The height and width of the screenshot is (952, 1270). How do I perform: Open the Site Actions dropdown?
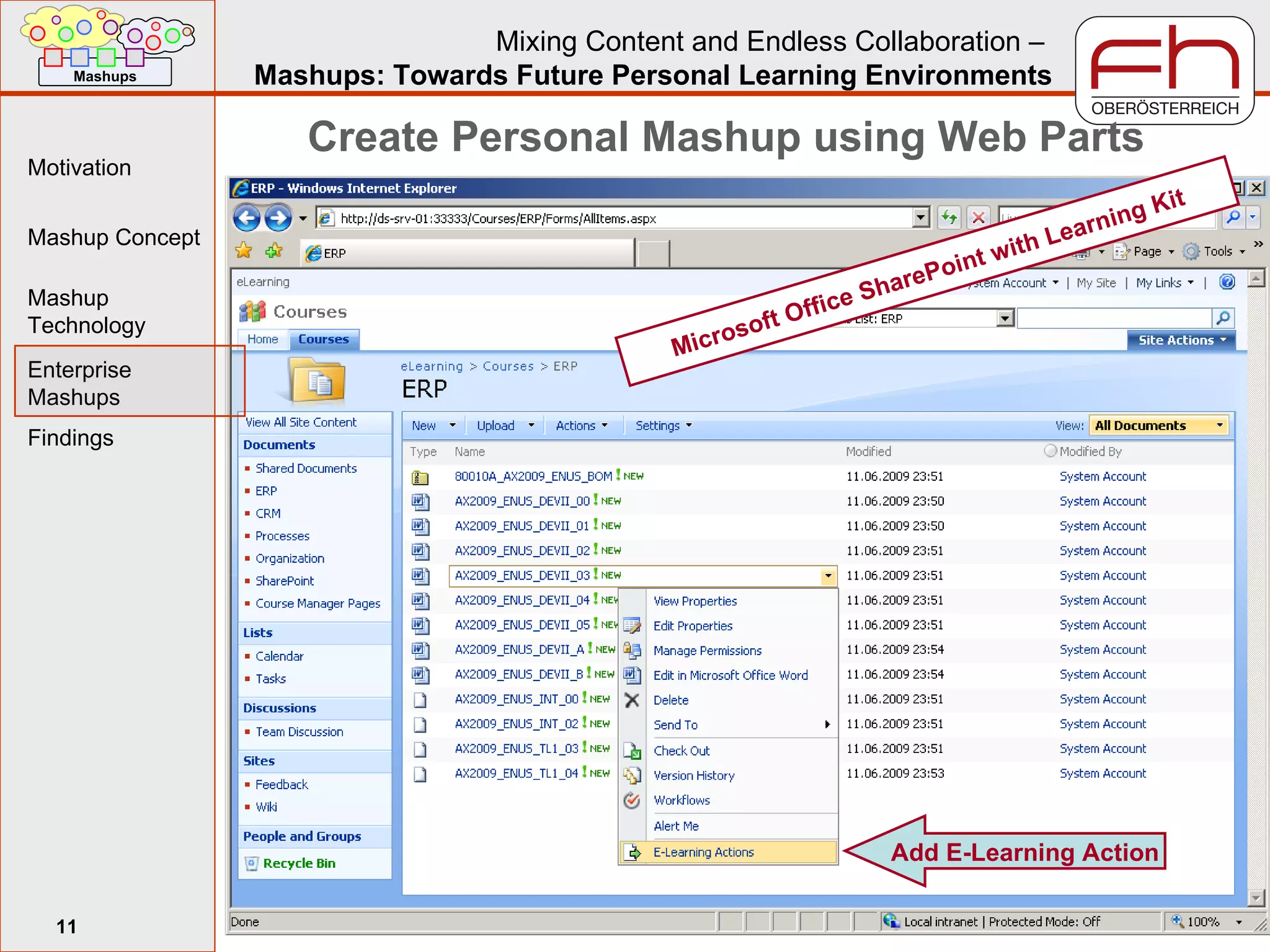coord(1181,340)
